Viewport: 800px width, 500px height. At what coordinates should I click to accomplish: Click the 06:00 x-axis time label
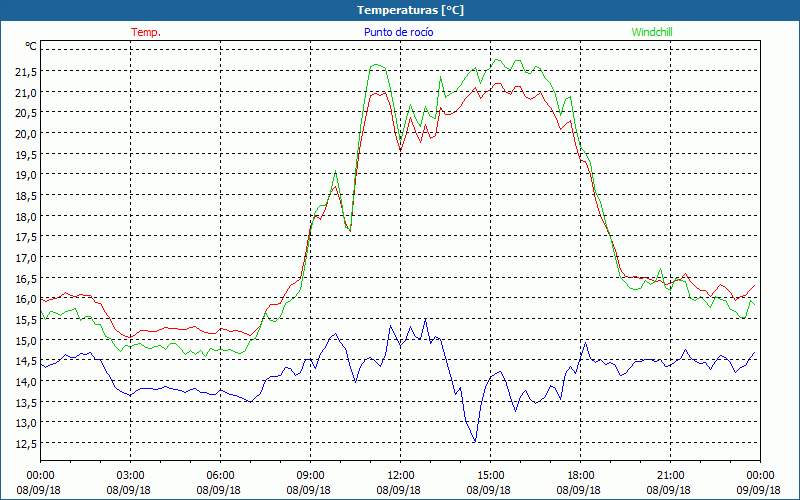coord(220,476)
